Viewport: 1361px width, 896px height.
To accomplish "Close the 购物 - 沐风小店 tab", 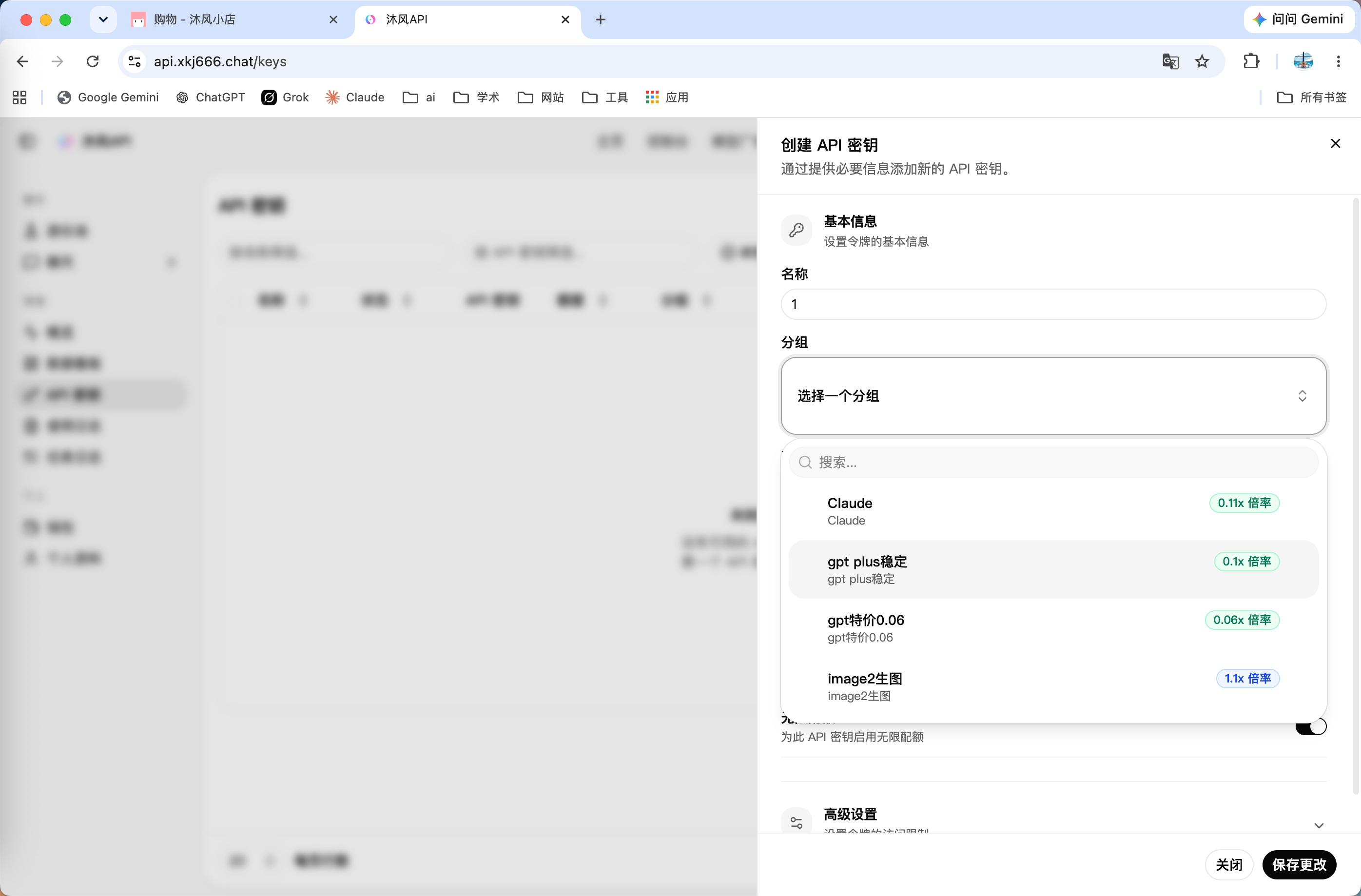I will (x=333, y=19).
